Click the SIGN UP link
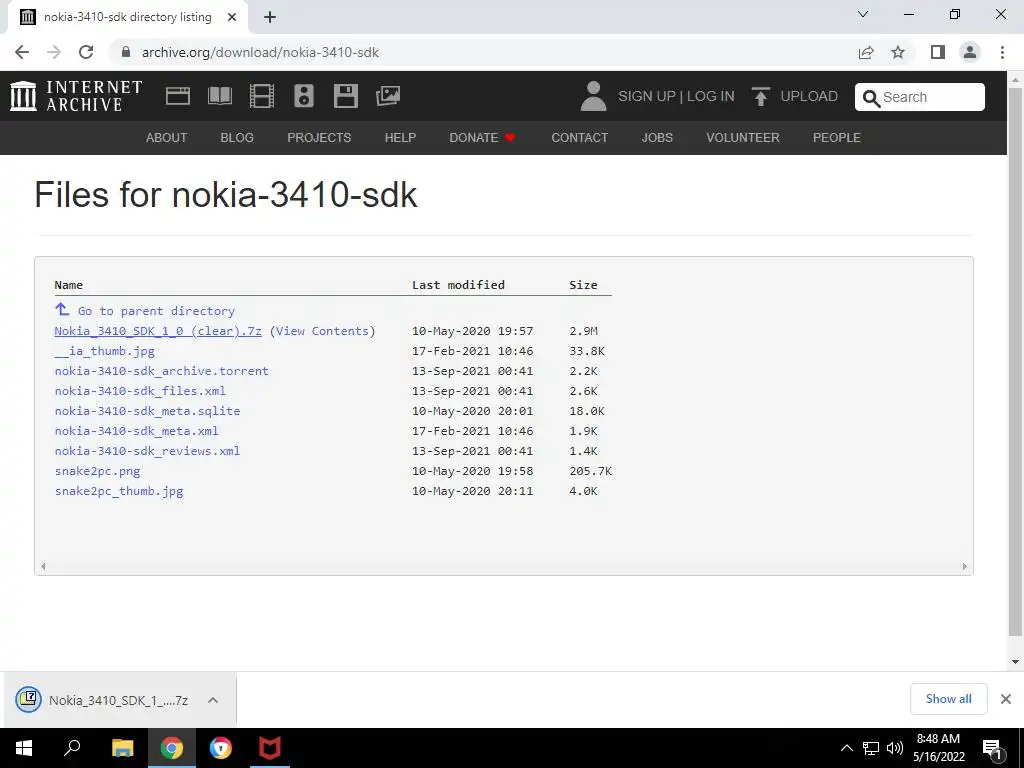This screenshot has width=1024, height=768. [x=647, y=97]
